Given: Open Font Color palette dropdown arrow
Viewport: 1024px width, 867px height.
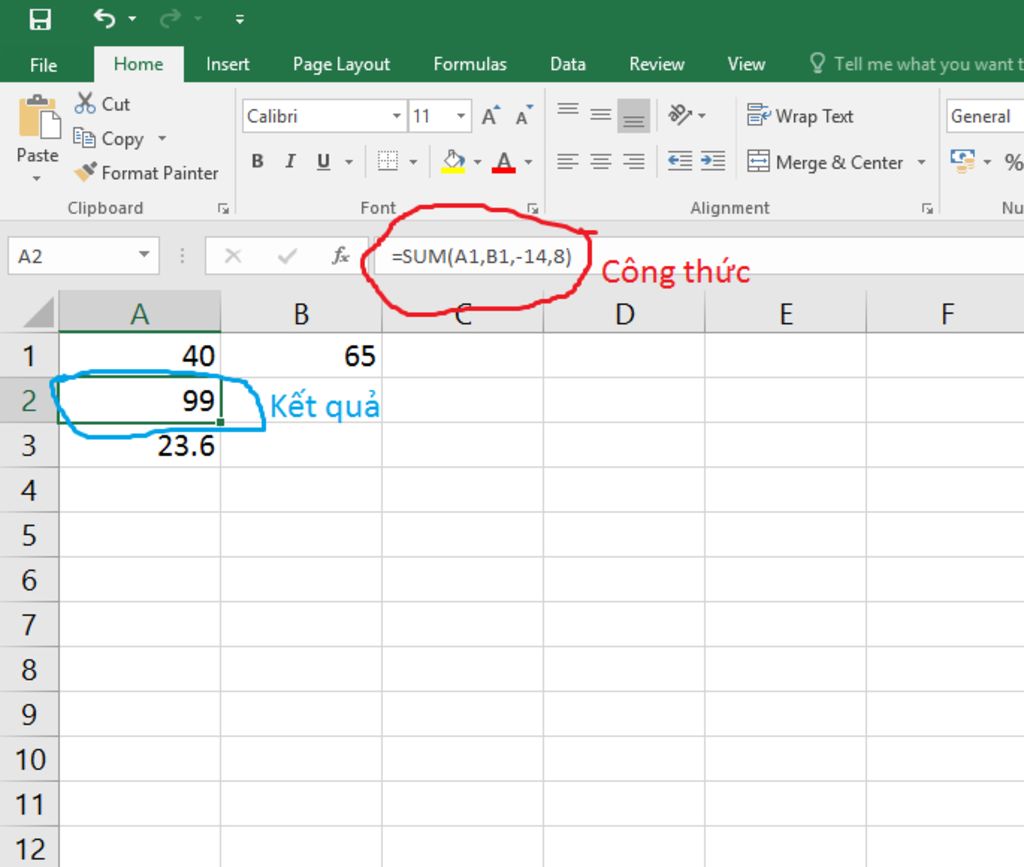Looking at the screenshot, I should [x=528, y=162].
